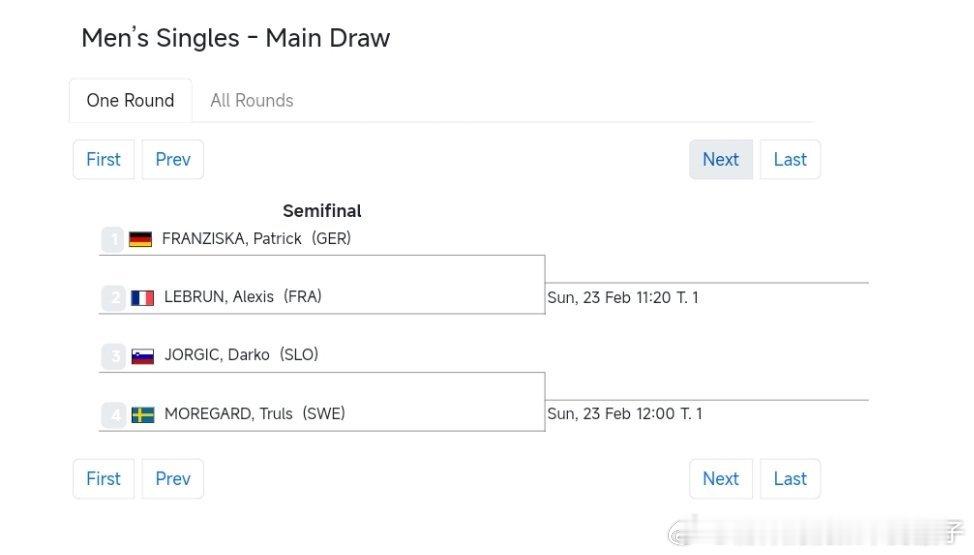The height and width of the screenshot is (555, 974).
Task: Click the French flag icon beside Lebrun
Action: 142,298
